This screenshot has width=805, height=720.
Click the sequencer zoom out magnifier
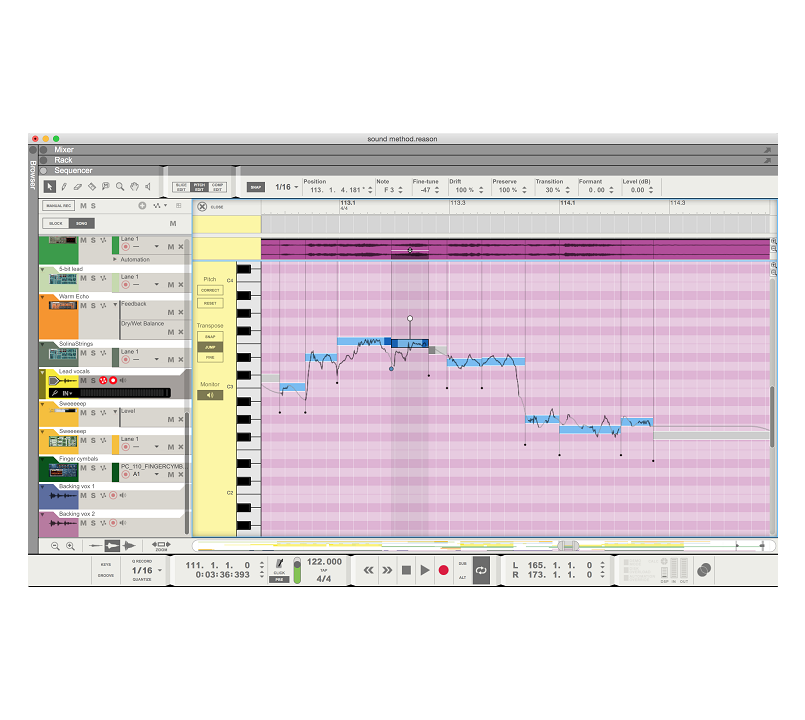[55, 546]
